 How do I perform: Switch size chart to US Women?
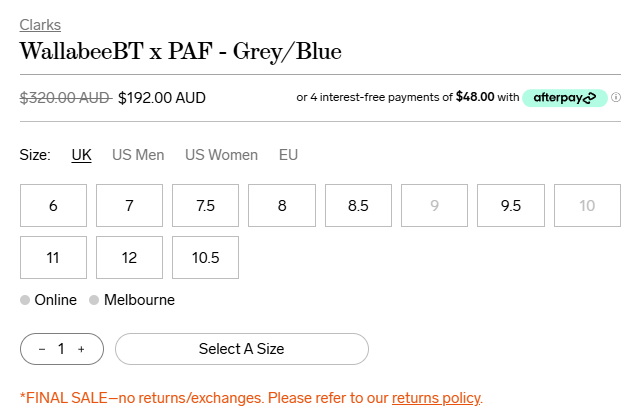pyautogui.click(x=221, y=155)
